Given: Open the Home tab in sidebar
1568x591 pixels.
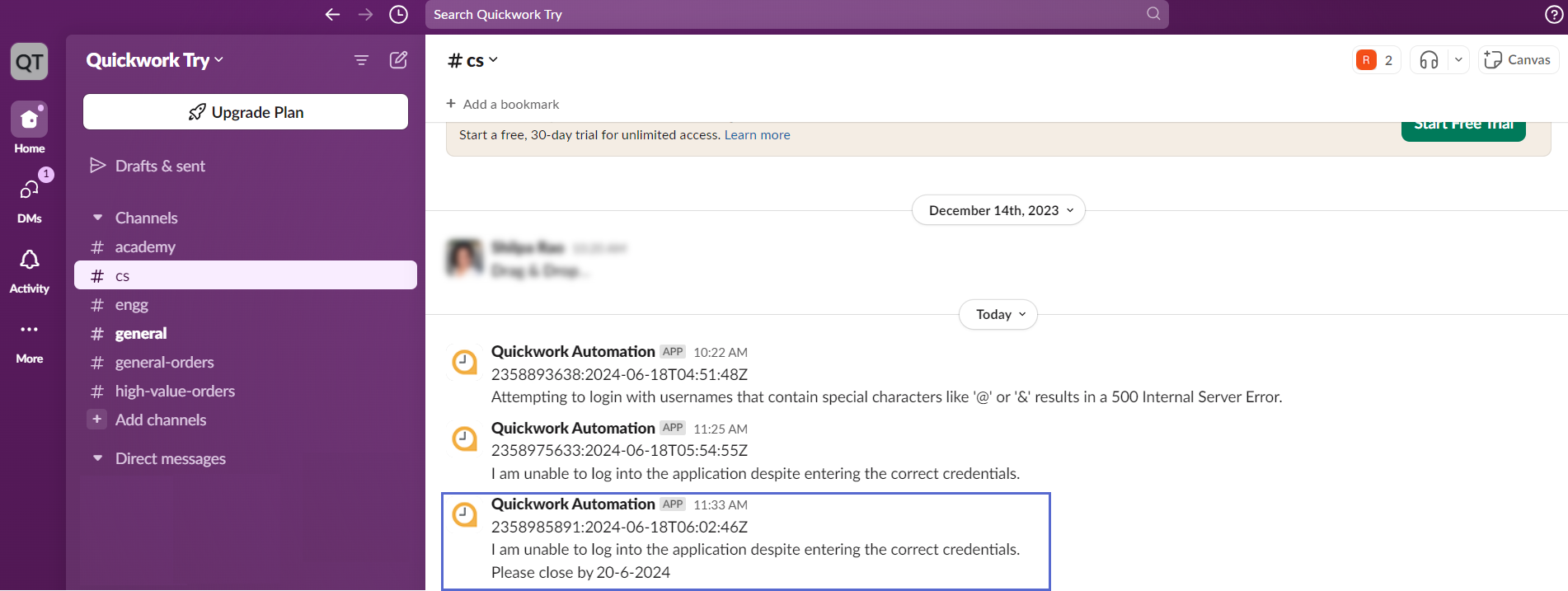Looking at the screenshot, I should tap(30, 128).
